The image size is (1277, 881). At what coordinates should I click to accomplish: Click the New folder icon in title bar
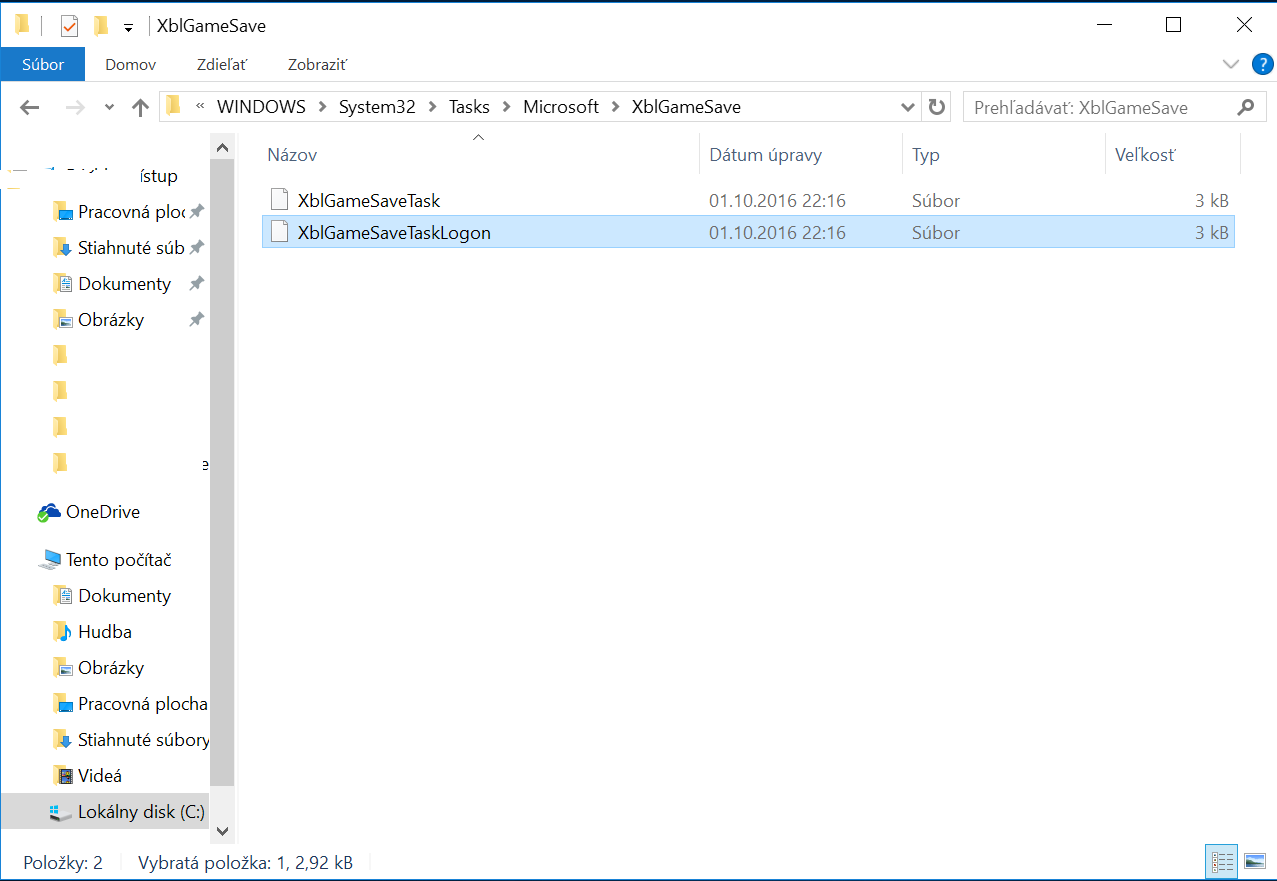pyautogui.click(x=100, y=26)
